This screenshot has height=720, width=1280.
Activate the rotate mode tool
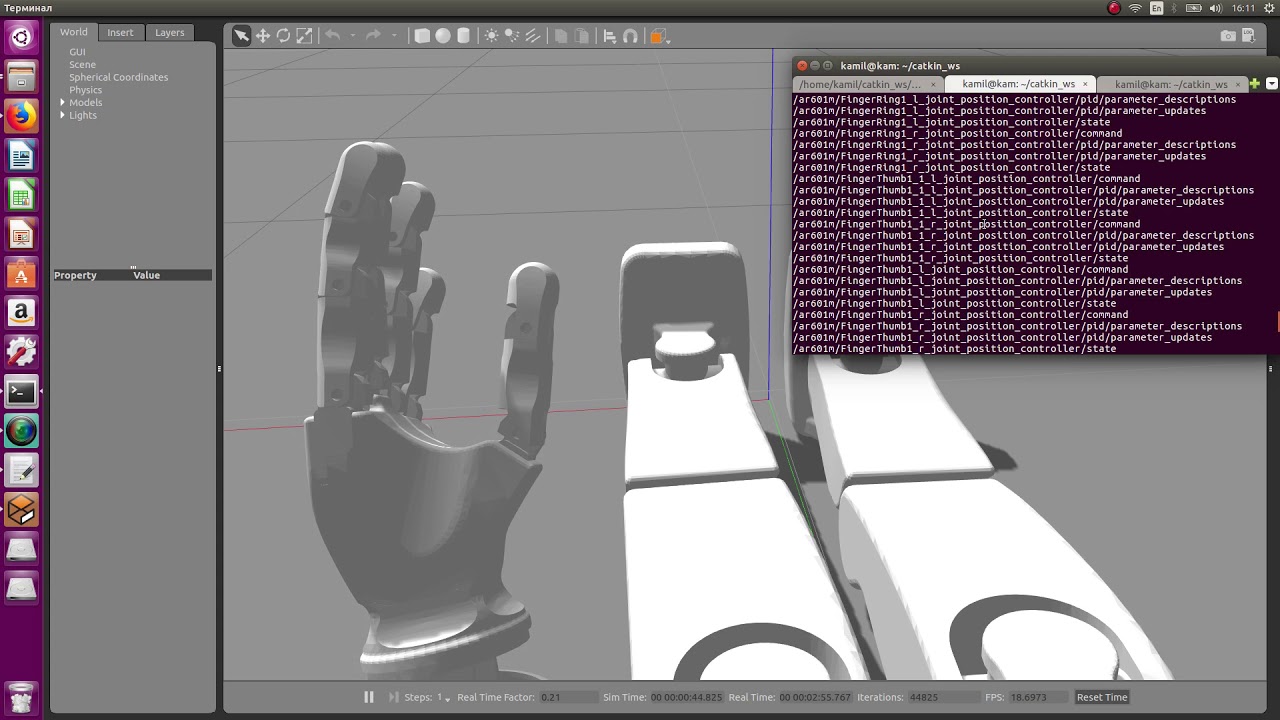point(283,36)
